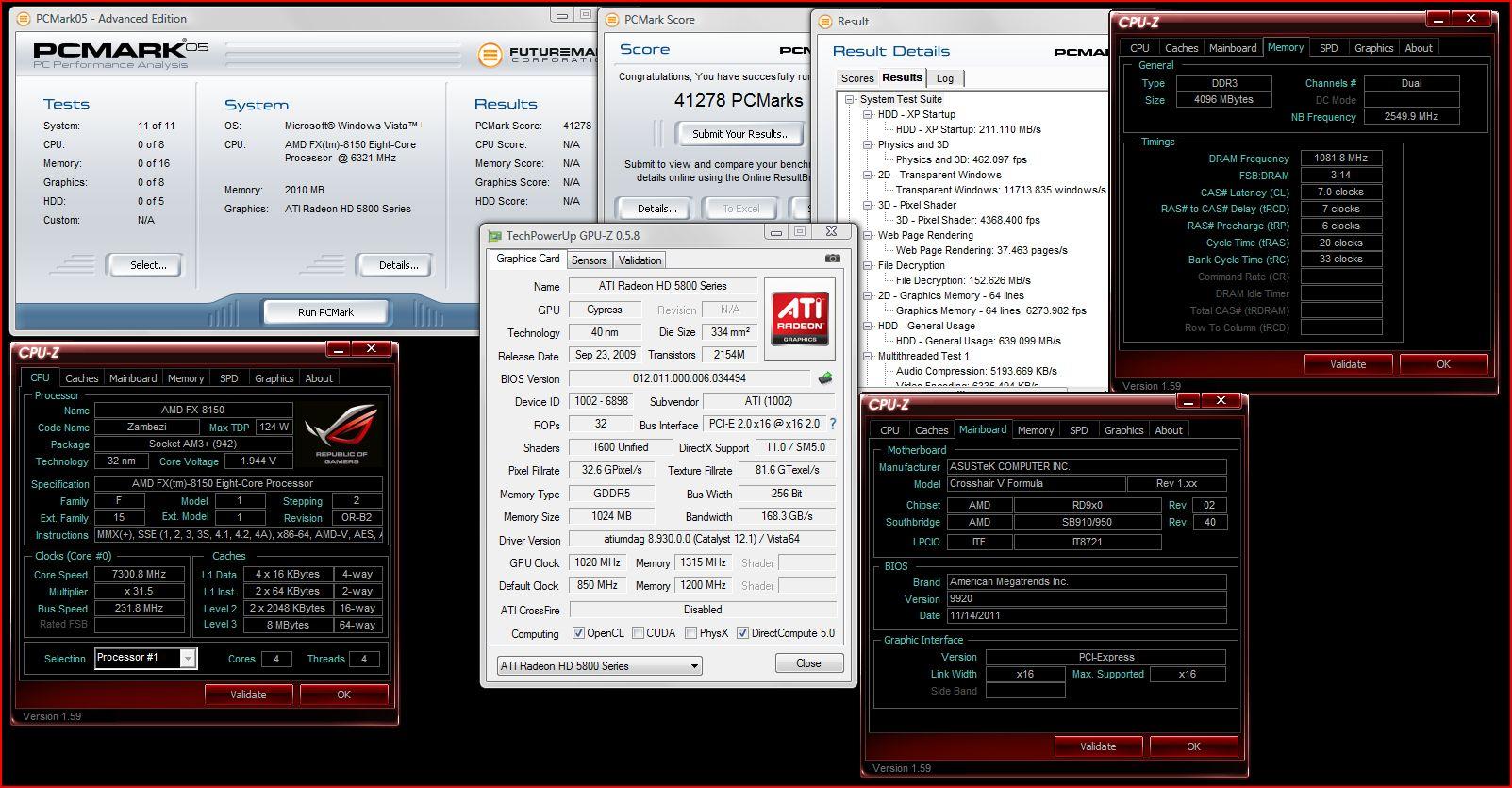Toggle the PhysX checkbox
Screen dimensions: 1512x788
point(690,633)
